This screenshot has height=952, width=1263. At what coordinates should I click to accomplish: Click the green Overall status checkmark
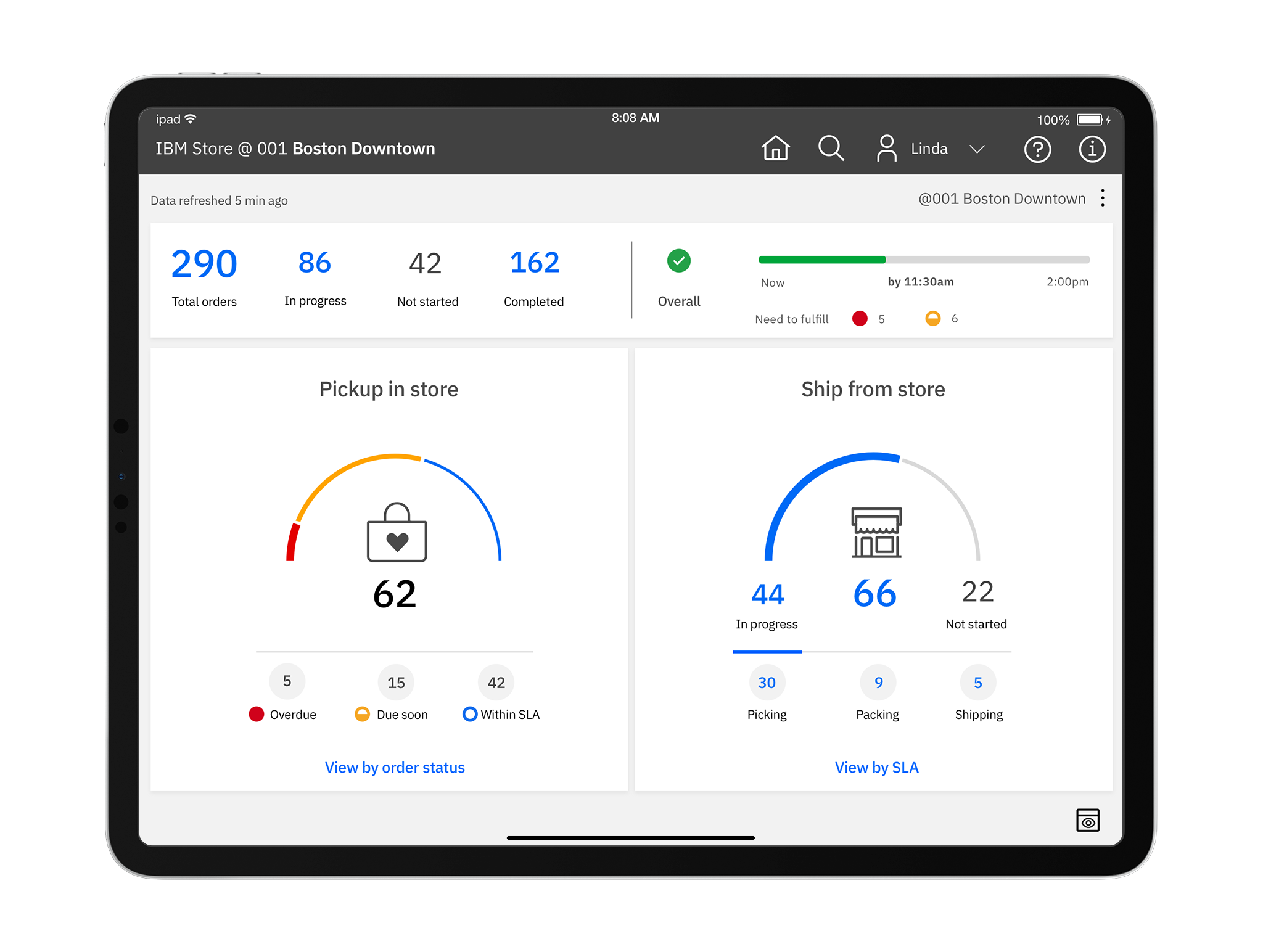tap(679, 261)
